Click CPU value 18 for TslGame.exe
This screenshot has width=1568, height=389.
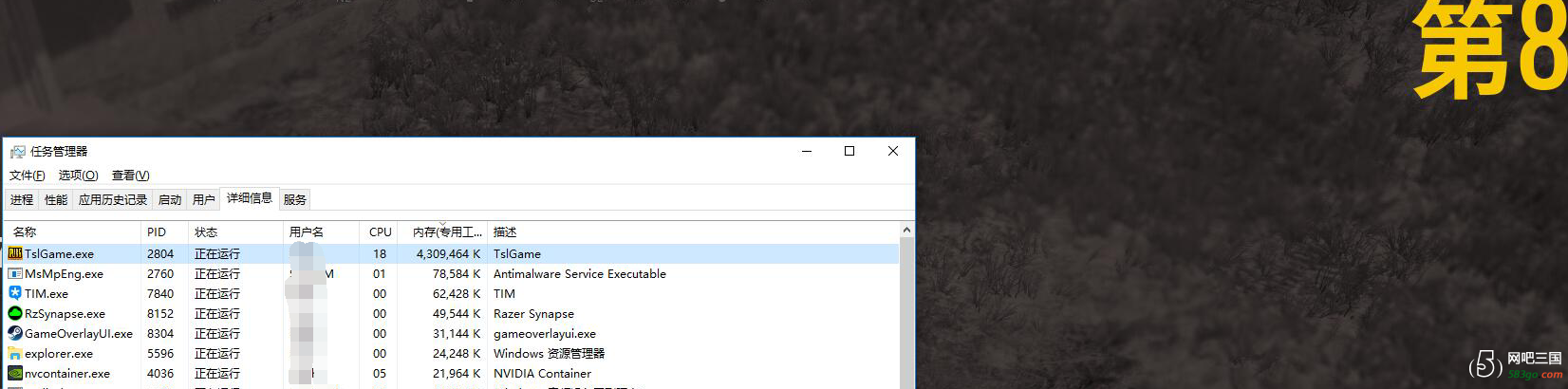tap(380, 253)
